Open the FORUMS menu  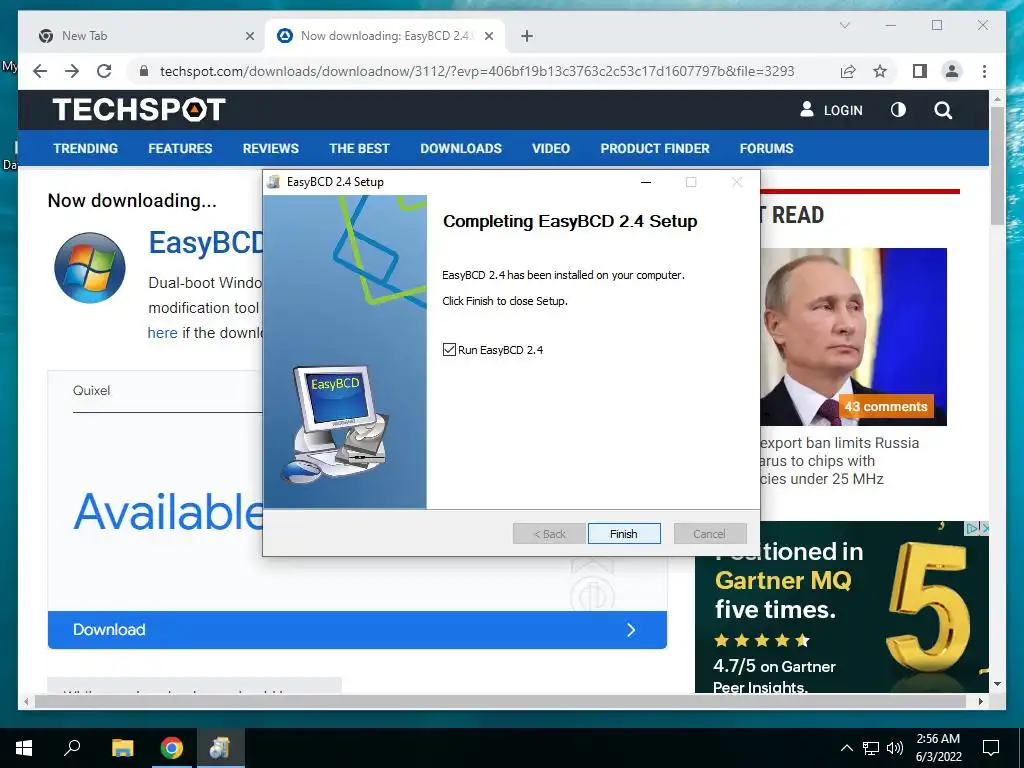point(767,148)
